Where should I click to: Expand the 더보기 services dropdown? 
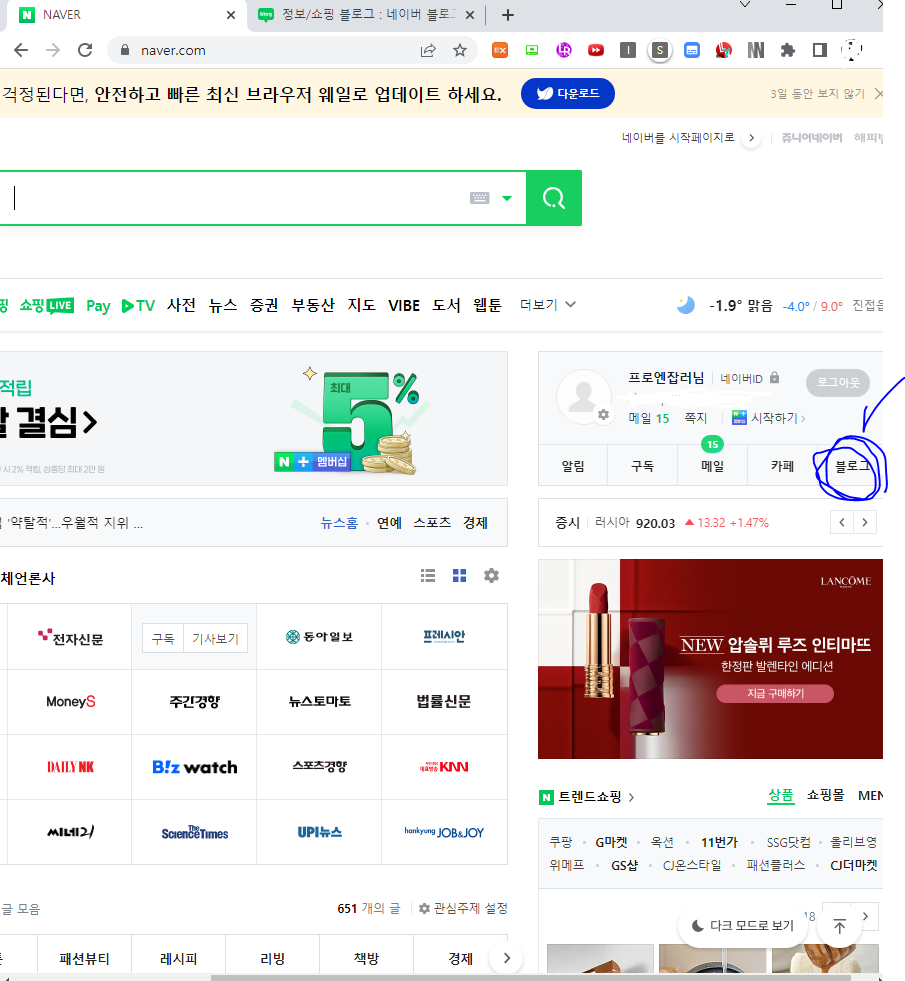(548, 305)
